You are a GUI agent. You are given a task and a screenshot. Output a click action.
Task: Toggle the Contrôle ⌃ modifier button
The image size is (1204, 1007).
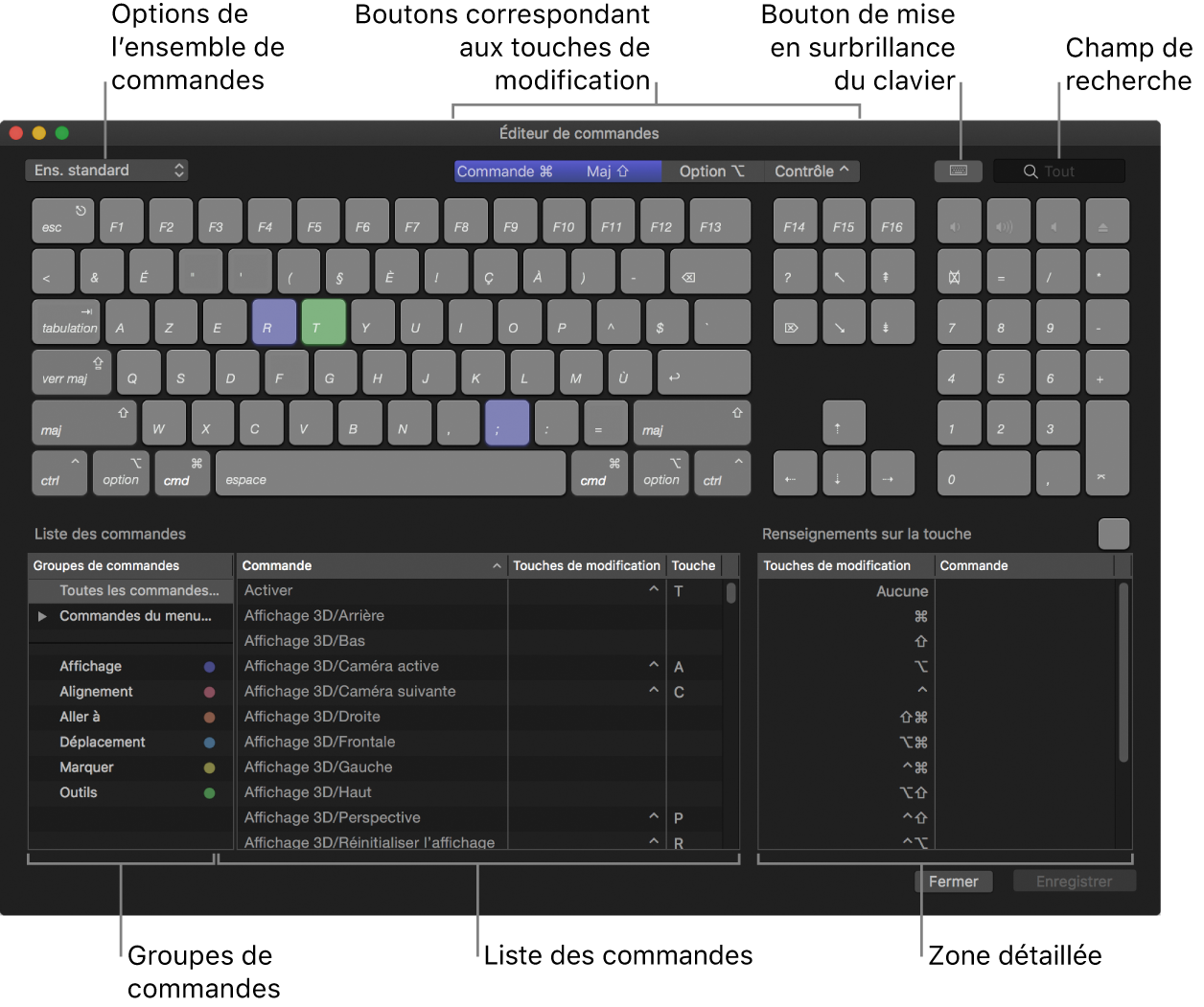point(812,171)
